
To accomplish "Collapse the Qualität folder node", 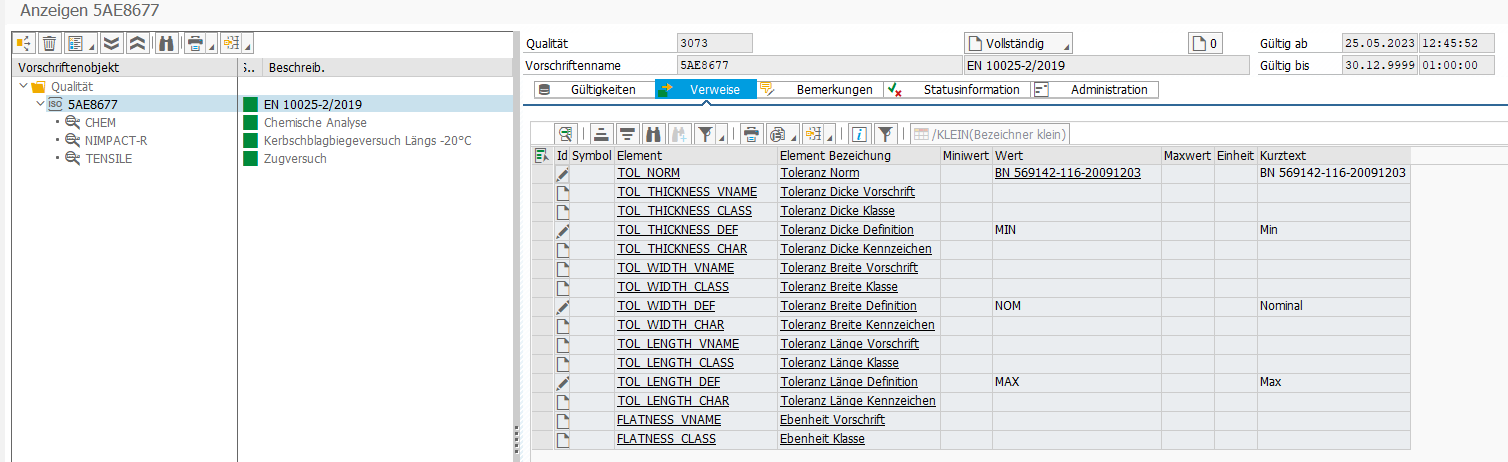I will tap(23, 87).
